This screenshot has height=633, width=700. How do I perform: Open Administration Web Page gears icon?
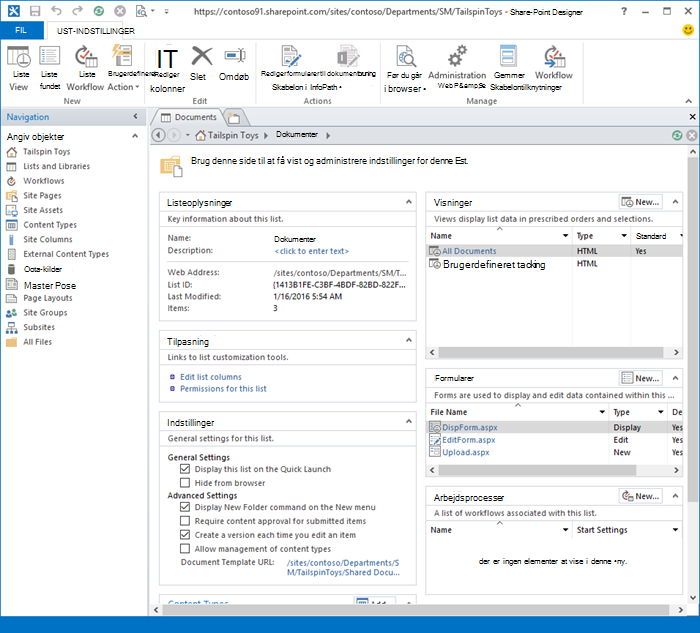457,56
